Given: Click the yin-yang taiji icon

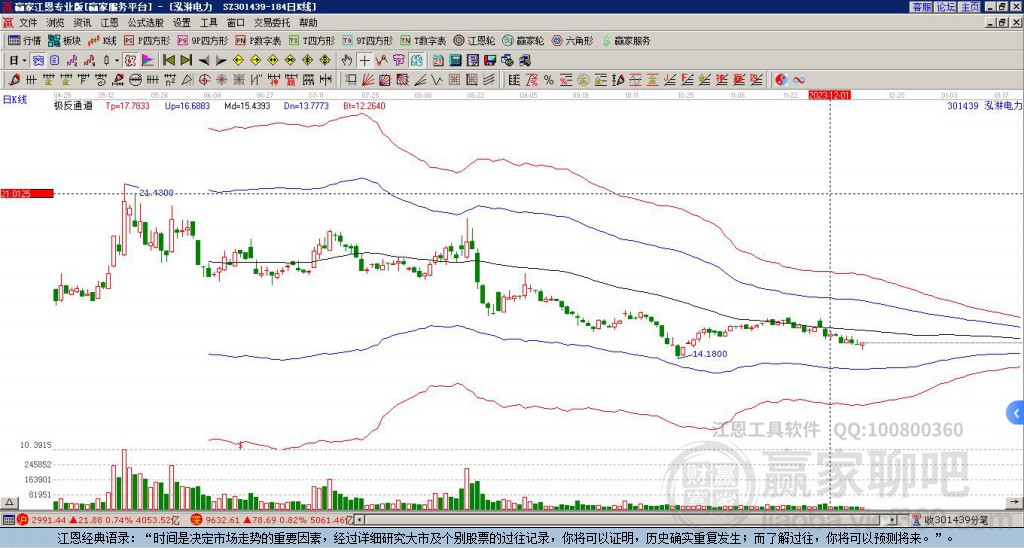Looking at the screenshot, I should pyautogui.click(x=781, y=80).
